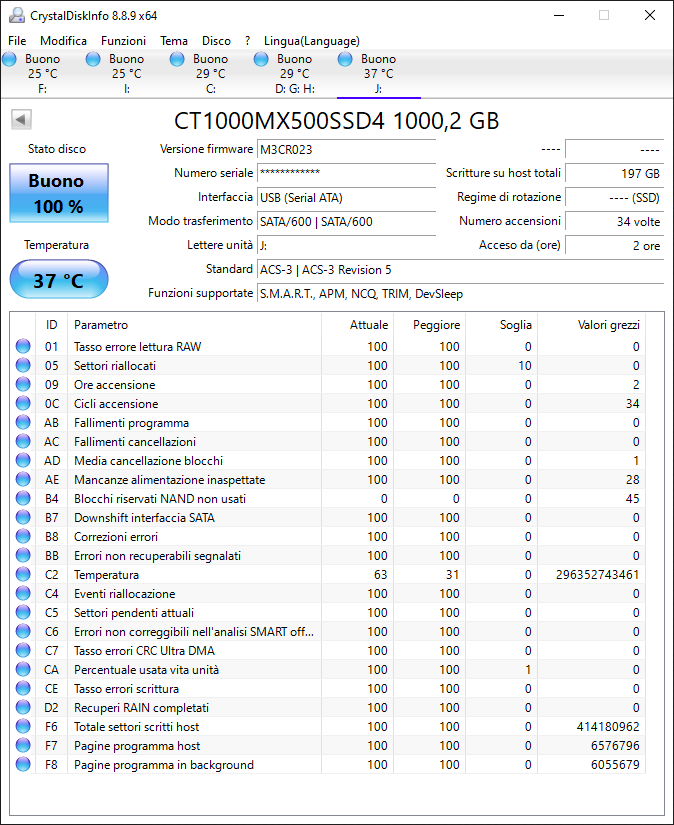Select the Pagine programma host row
This screenshot has width=674, height=825.
pyautogui.click(x=328, y=745)
